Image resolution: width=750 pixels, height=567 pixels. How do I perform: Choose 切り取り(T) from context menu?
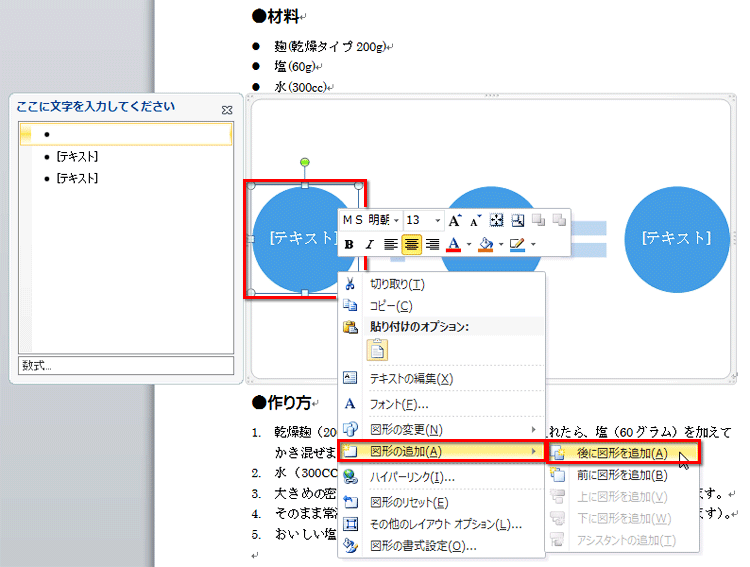[x=441, y=284]
